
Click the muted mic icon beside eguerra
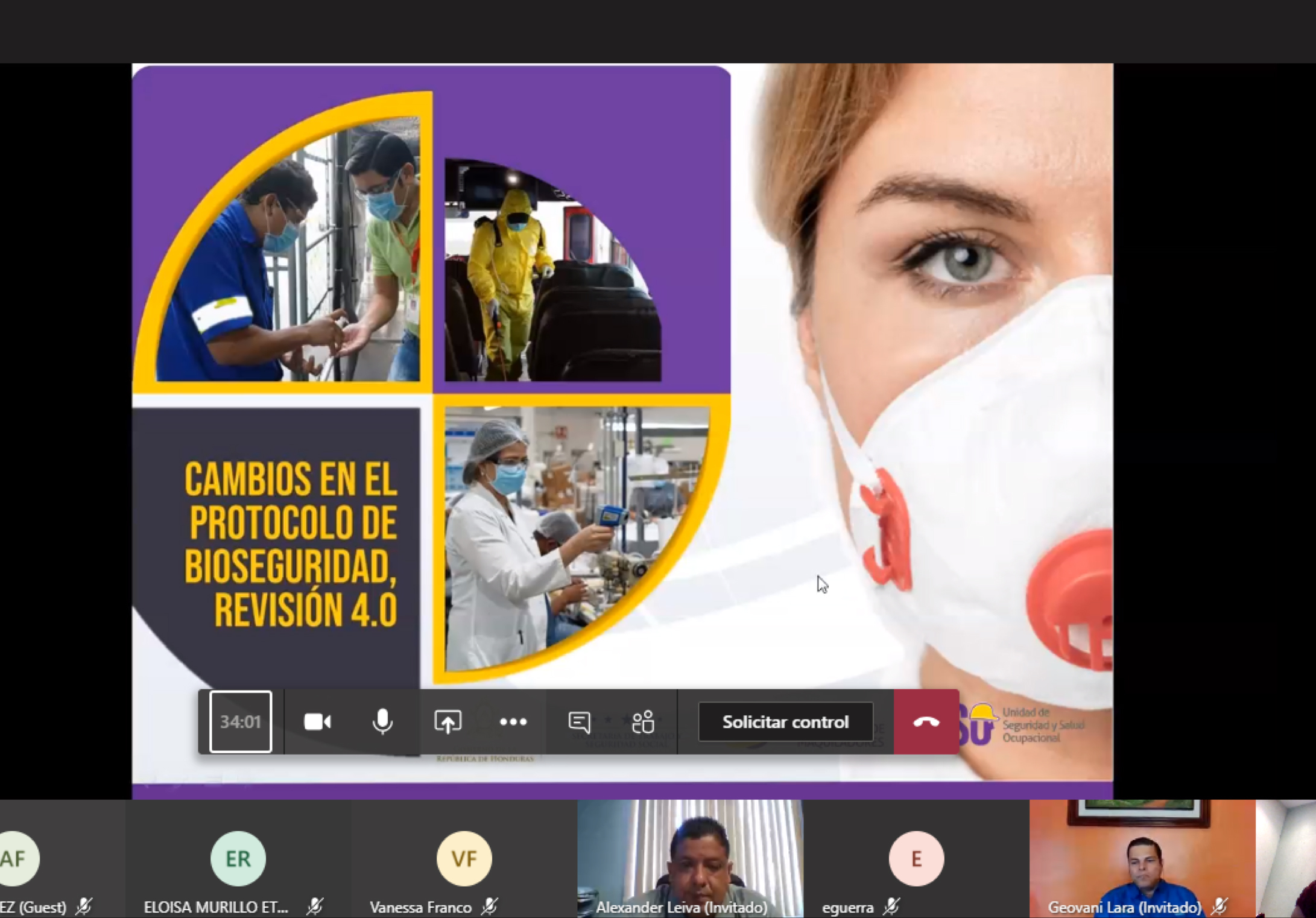tap(891, 906)
